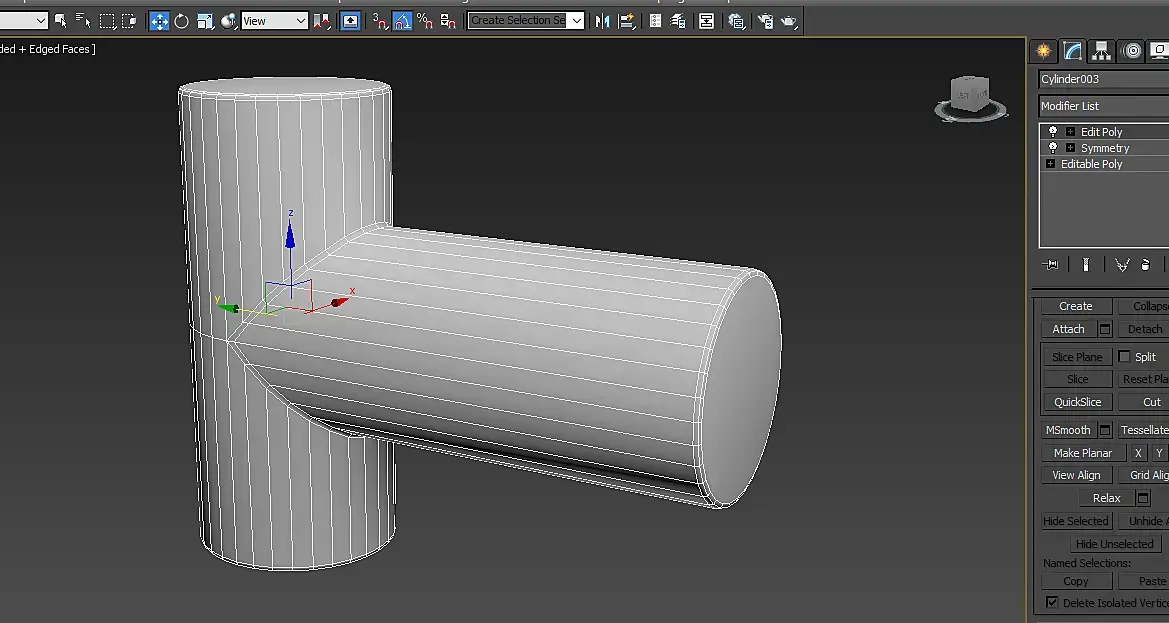Screen dimensions: 1169x623
Task: Toggle Edit Poly modifier lightbulb
Action: (x=1052, y=132)
